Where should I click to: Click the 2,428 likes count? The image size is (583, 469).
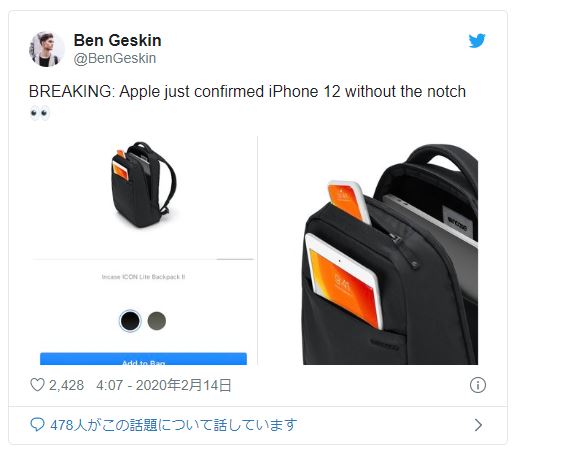(x=67, y=385)
